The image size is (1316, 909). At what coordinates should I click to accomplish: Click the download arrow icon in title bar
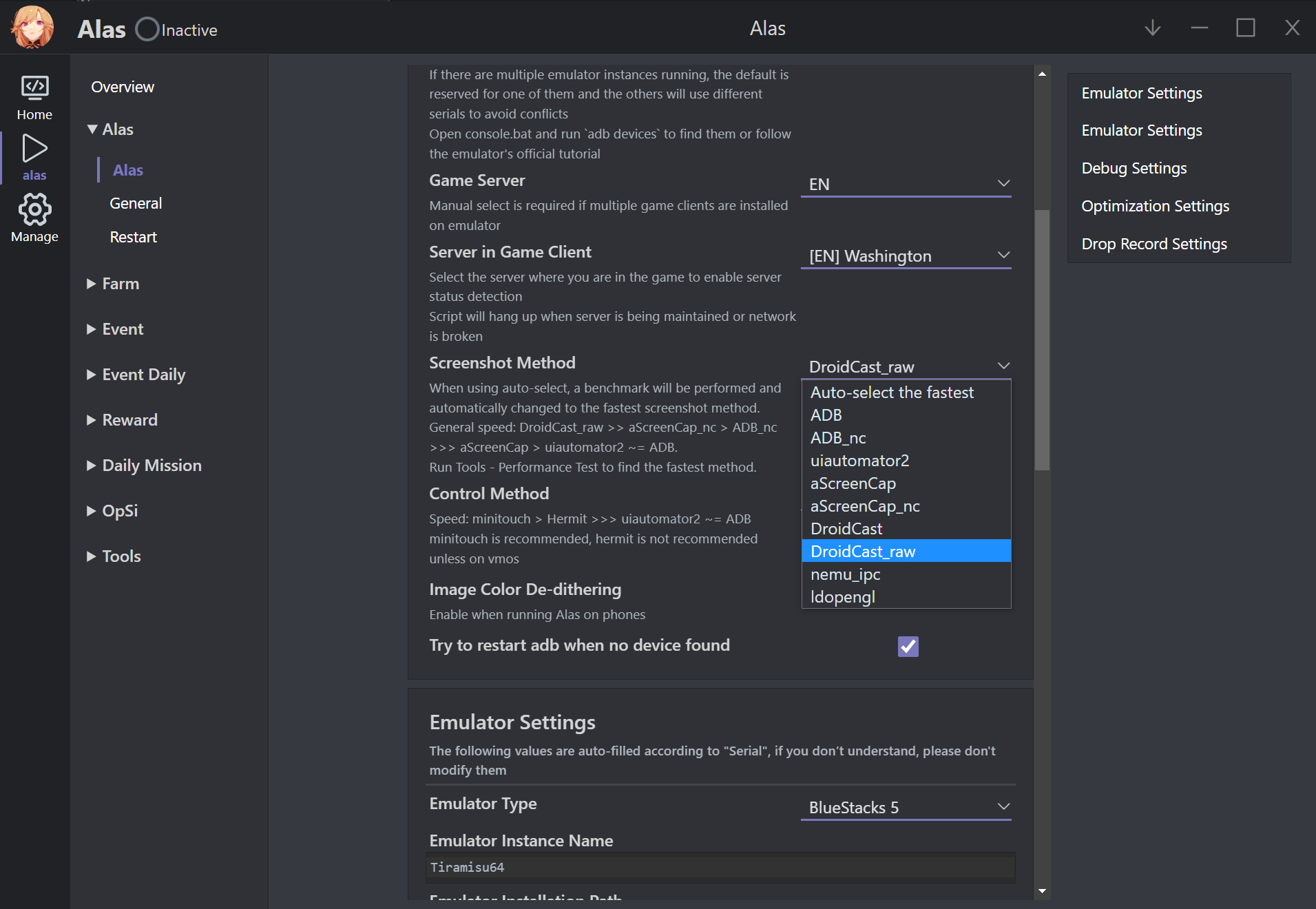pyautogui.click(x=1152, y=28)
